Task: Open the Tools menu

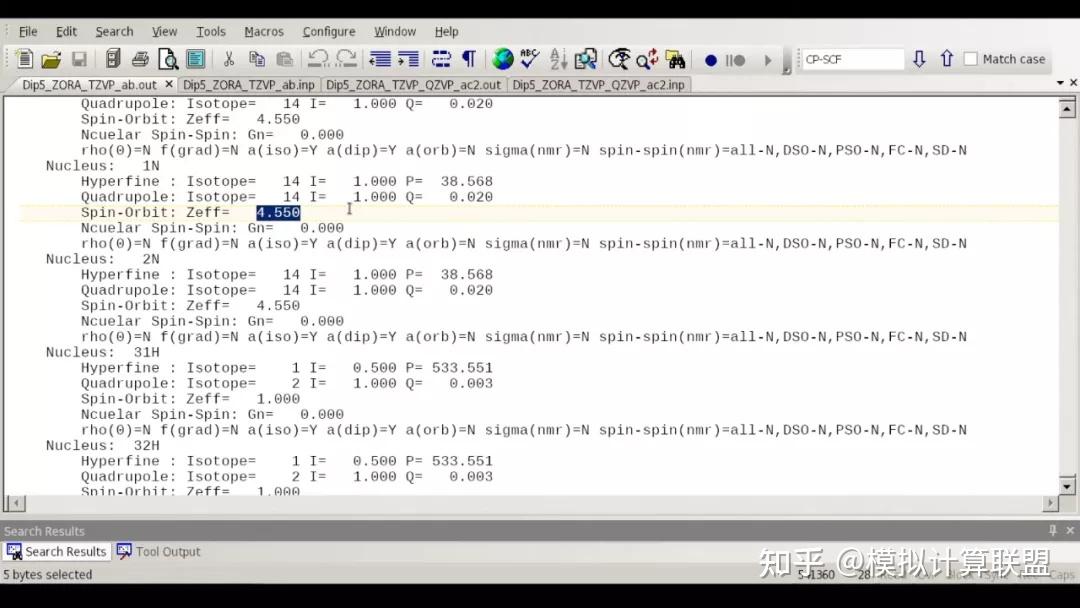Action: [211, 32]
